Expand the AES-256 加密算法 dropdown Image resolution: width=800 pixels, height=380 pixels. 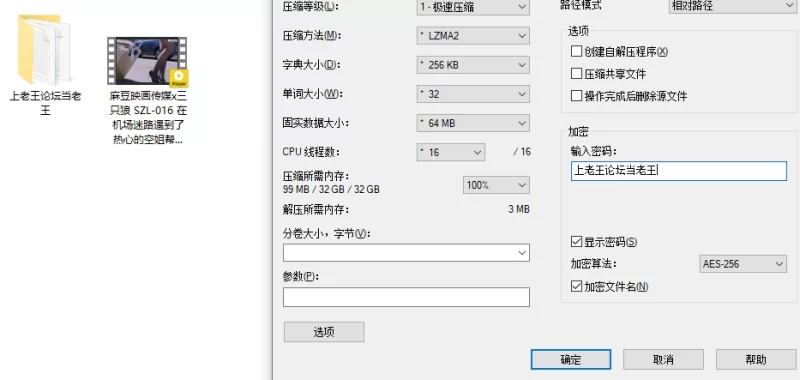743,264
